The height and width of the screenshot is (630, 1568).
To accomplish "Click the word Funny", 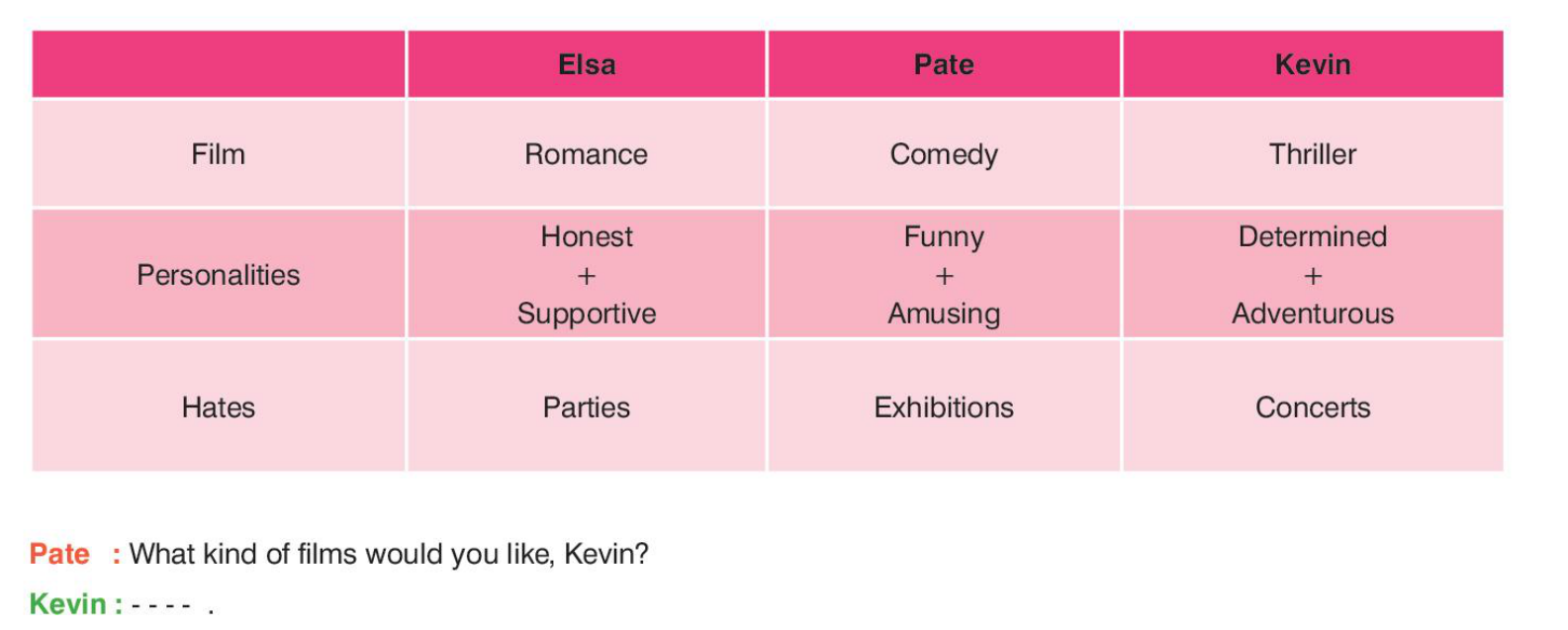I will [x=944, y=236].
